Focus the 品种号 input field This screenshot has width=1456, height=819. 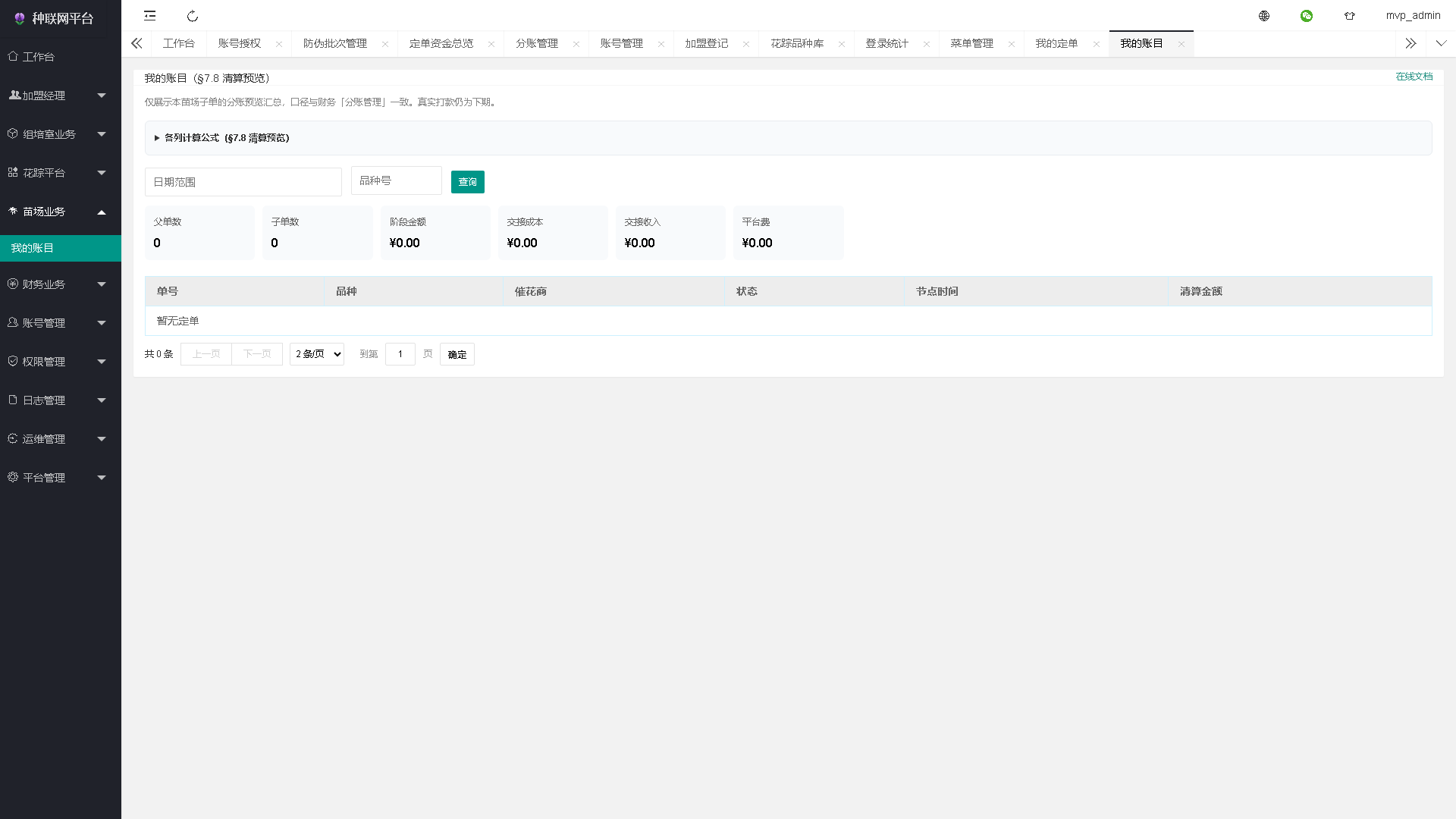397,180
